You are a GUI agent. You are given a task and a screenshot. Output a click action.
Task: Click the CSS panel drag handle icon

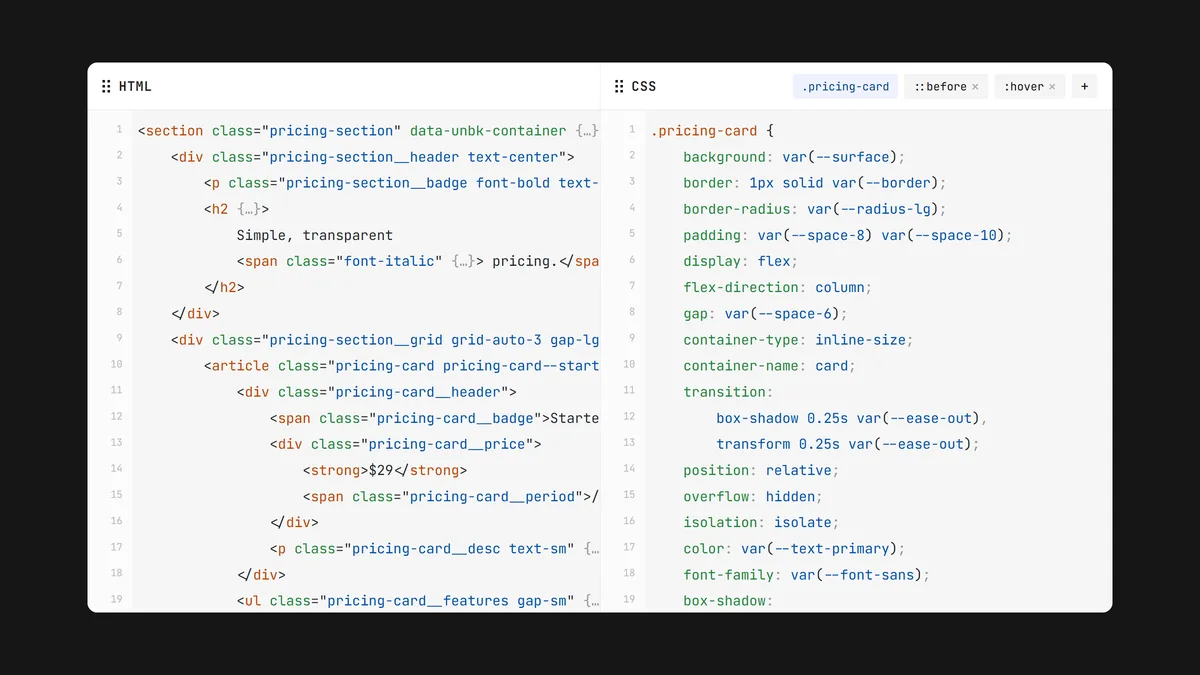click(619, 87)
